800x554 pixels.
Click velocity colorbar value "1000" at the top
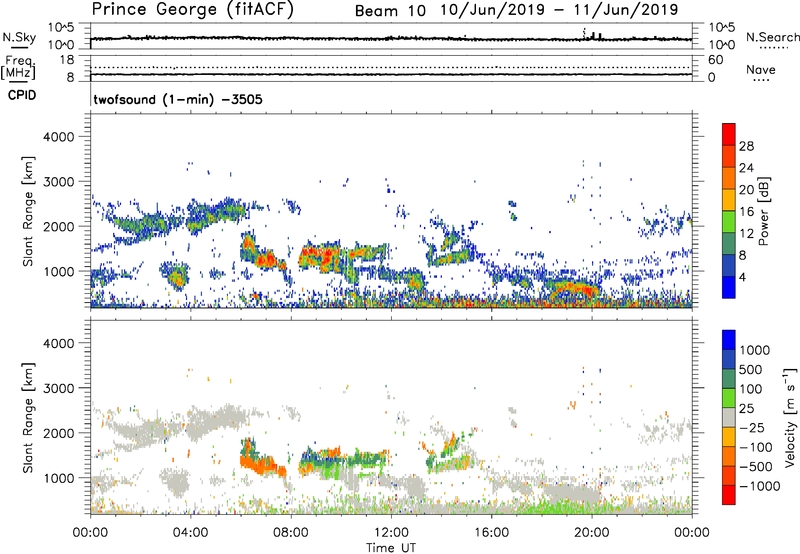(x=754, y=350)
